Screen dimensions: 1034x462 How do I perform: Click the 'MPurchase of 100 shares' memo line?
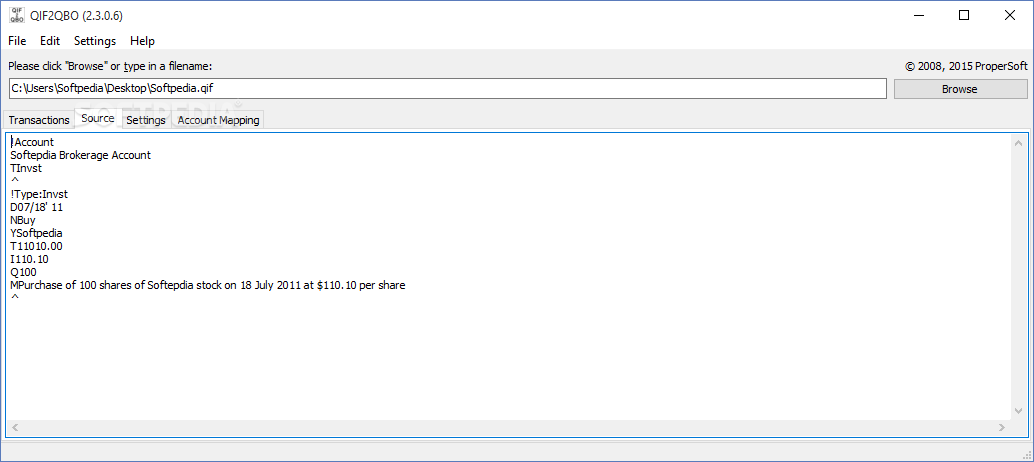[x=208, y=285]
